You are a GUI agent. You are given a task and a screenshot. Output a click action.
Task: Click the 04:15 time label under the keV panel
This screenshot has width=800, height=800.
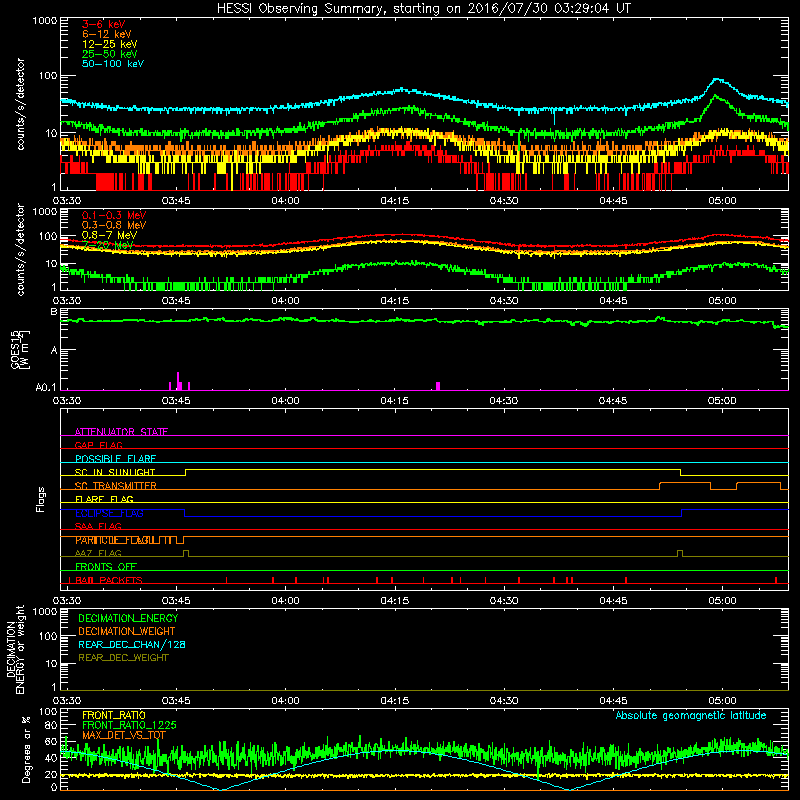pyautogui.click(x=395, y=201)
